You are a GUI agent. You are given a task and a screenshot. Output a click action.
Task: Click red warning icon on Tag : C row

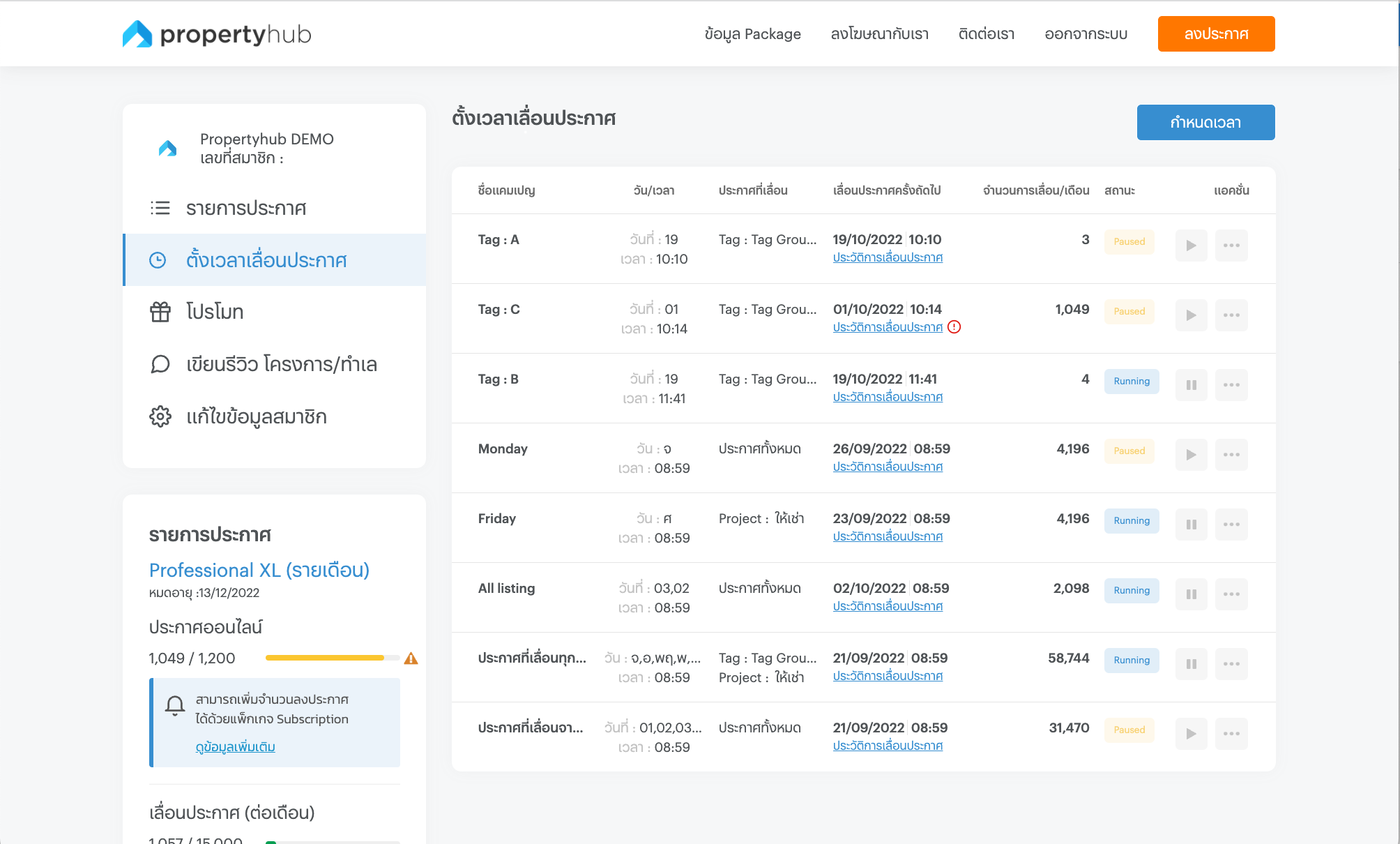click(x=954, y=327)
